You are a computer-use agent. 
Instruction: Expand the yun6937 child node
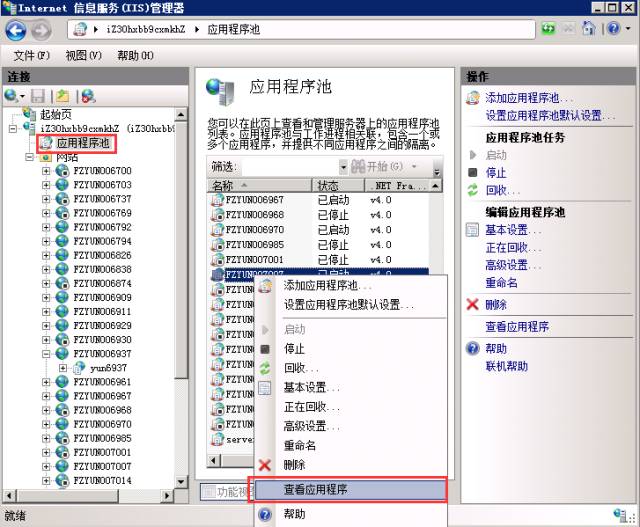62,368
